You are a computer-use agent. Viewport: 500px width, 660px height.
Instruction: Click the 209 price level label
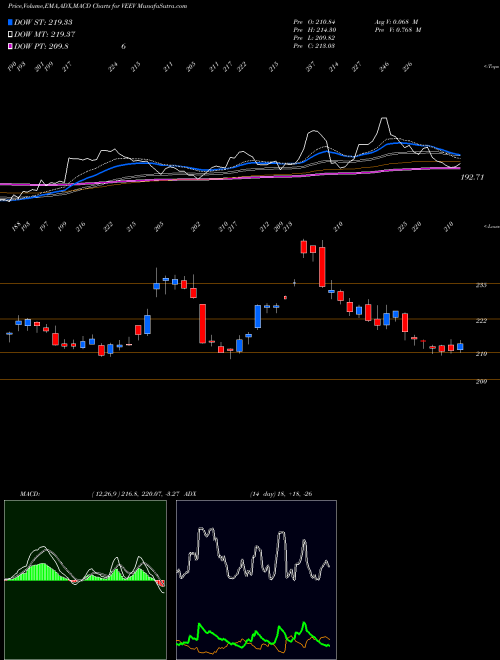pyautogui.click(x=481, y=381)
